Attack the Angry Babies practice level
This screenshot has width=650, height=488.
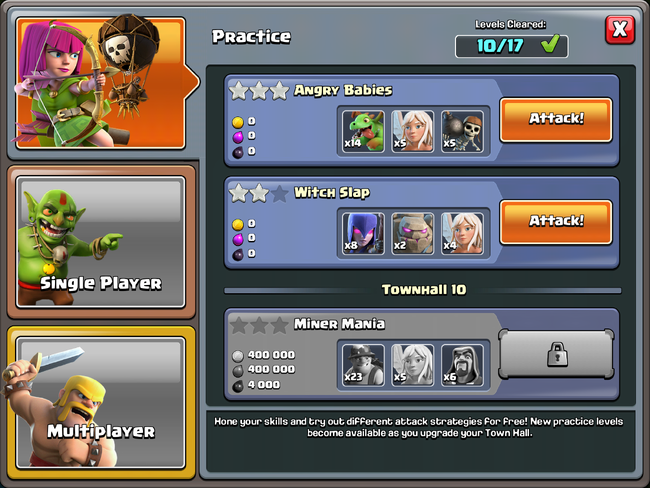556,120
